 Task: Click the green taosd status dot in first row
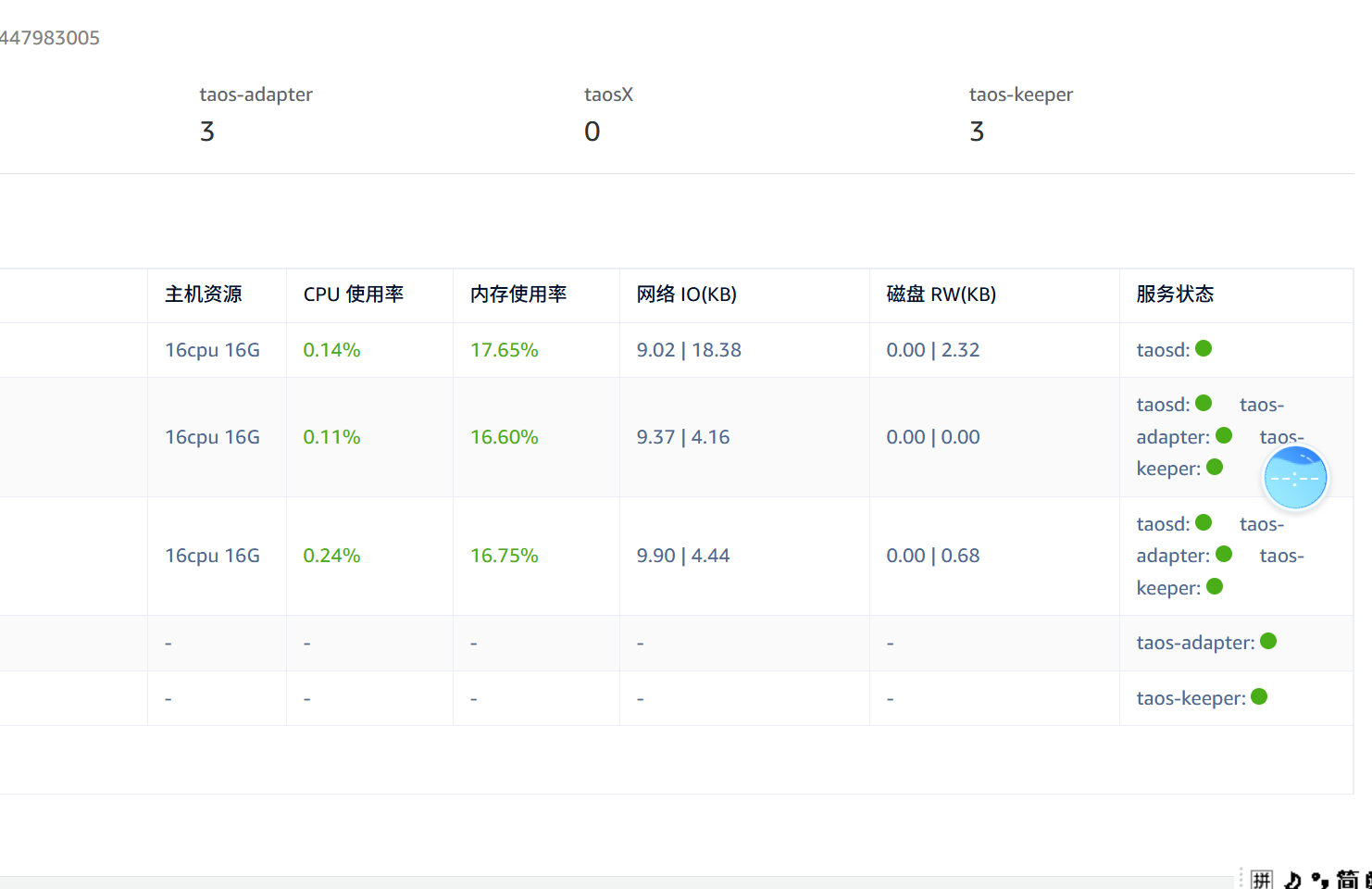pyautogui.click(x=1204, y=348)
